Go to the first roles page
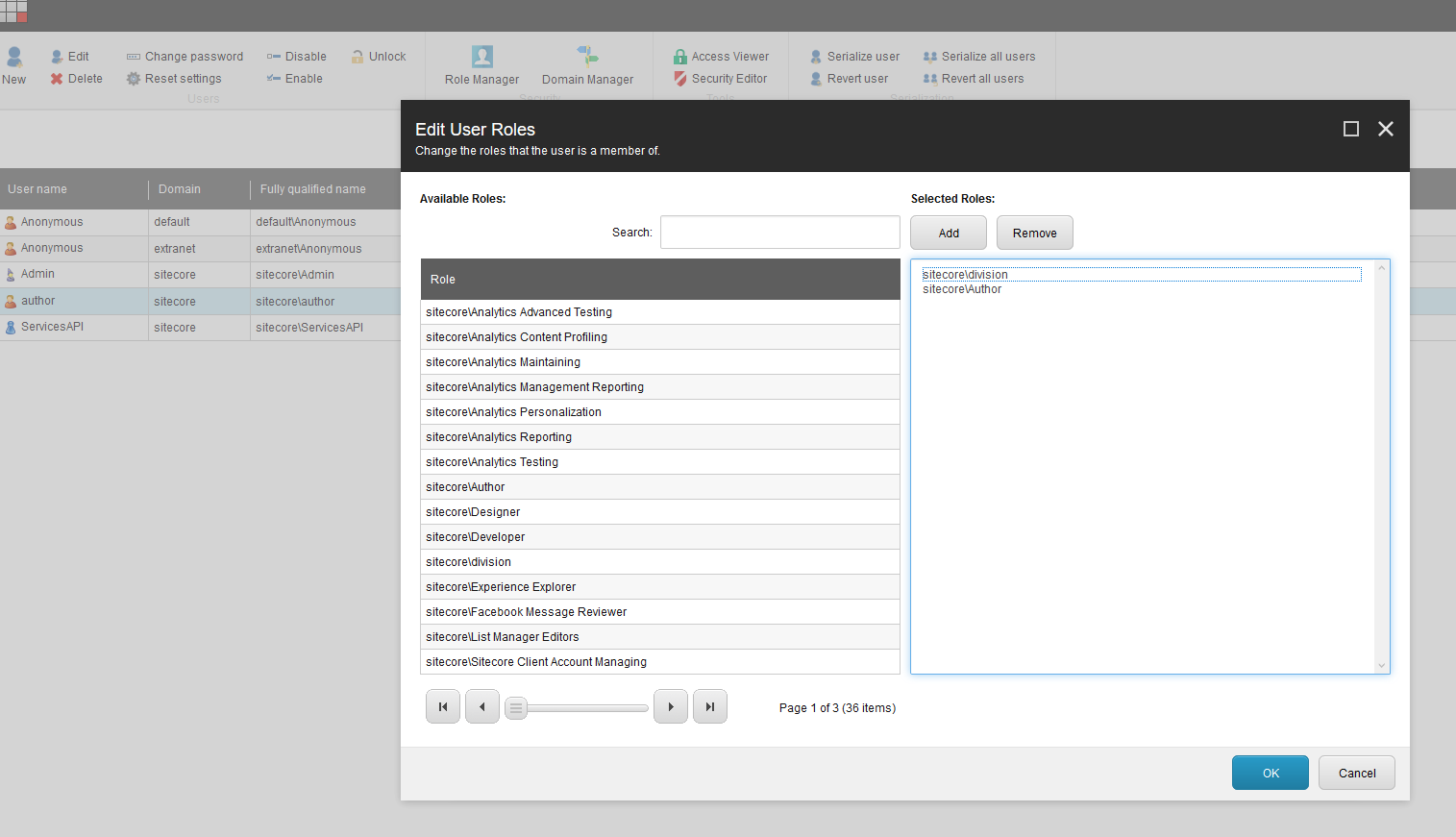Viewport: 1456px width, 837px height. coord(443,706)
